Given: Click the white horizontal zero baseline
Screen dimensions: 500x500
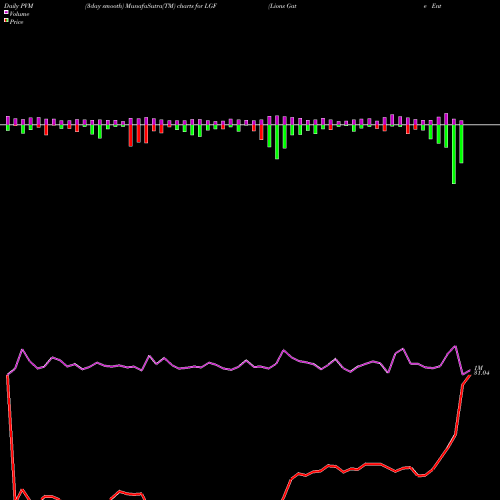Looking at the screenshot, I should pyautogui.click(x=250, y=125).
